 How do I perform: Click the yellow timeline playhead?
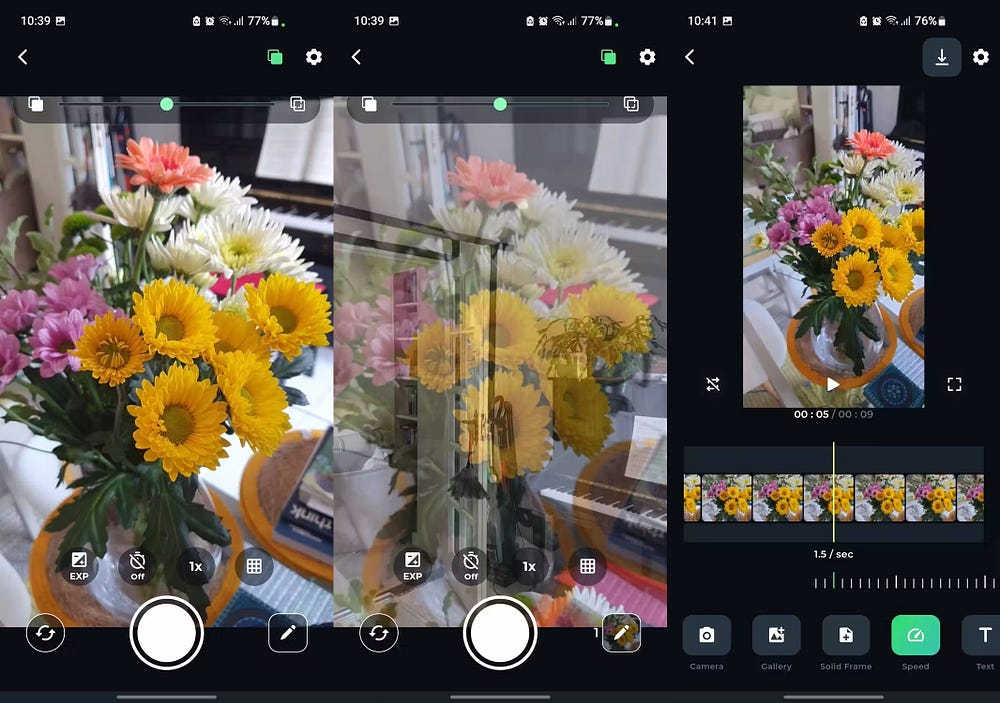coord(834,492)
